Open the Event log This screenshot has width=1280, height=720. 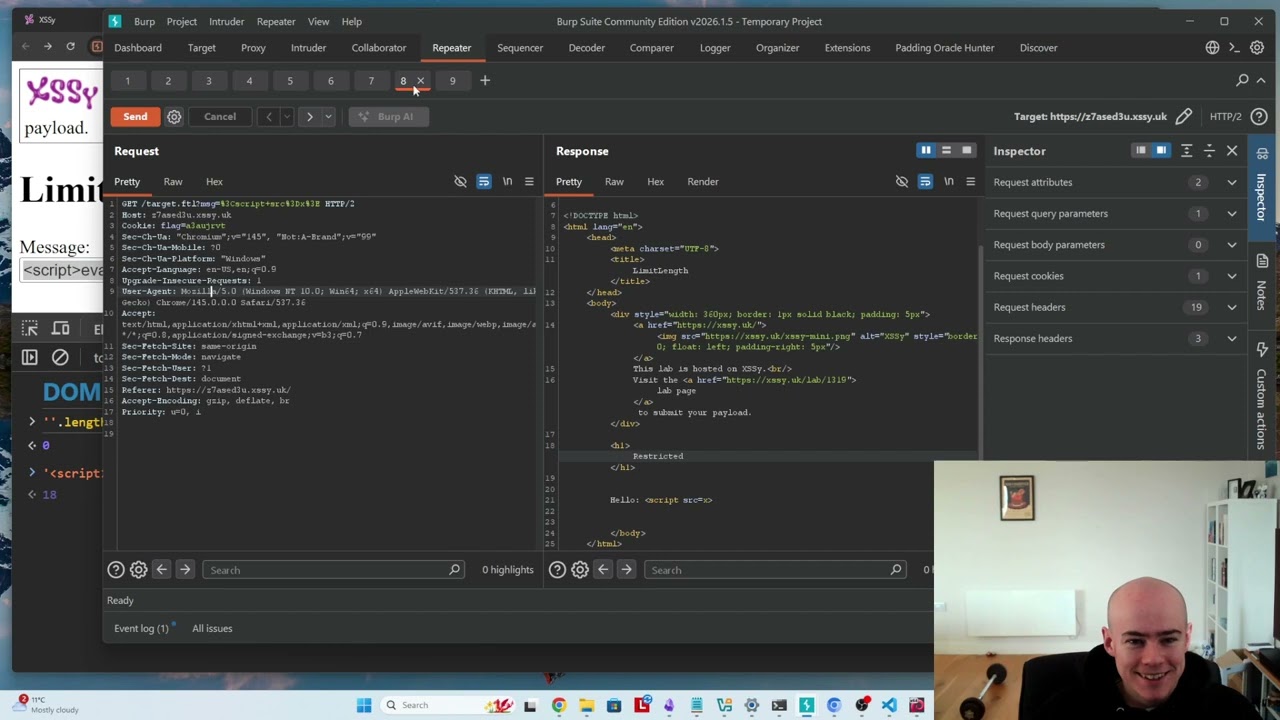pyautogui.click(x=141, y=628)
